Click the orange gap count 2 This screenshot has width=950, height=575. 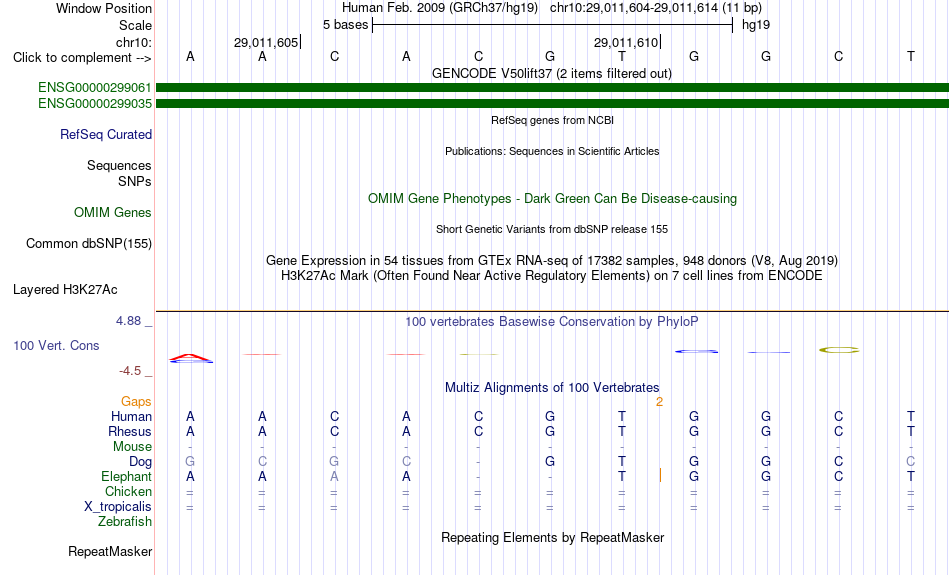659,402
